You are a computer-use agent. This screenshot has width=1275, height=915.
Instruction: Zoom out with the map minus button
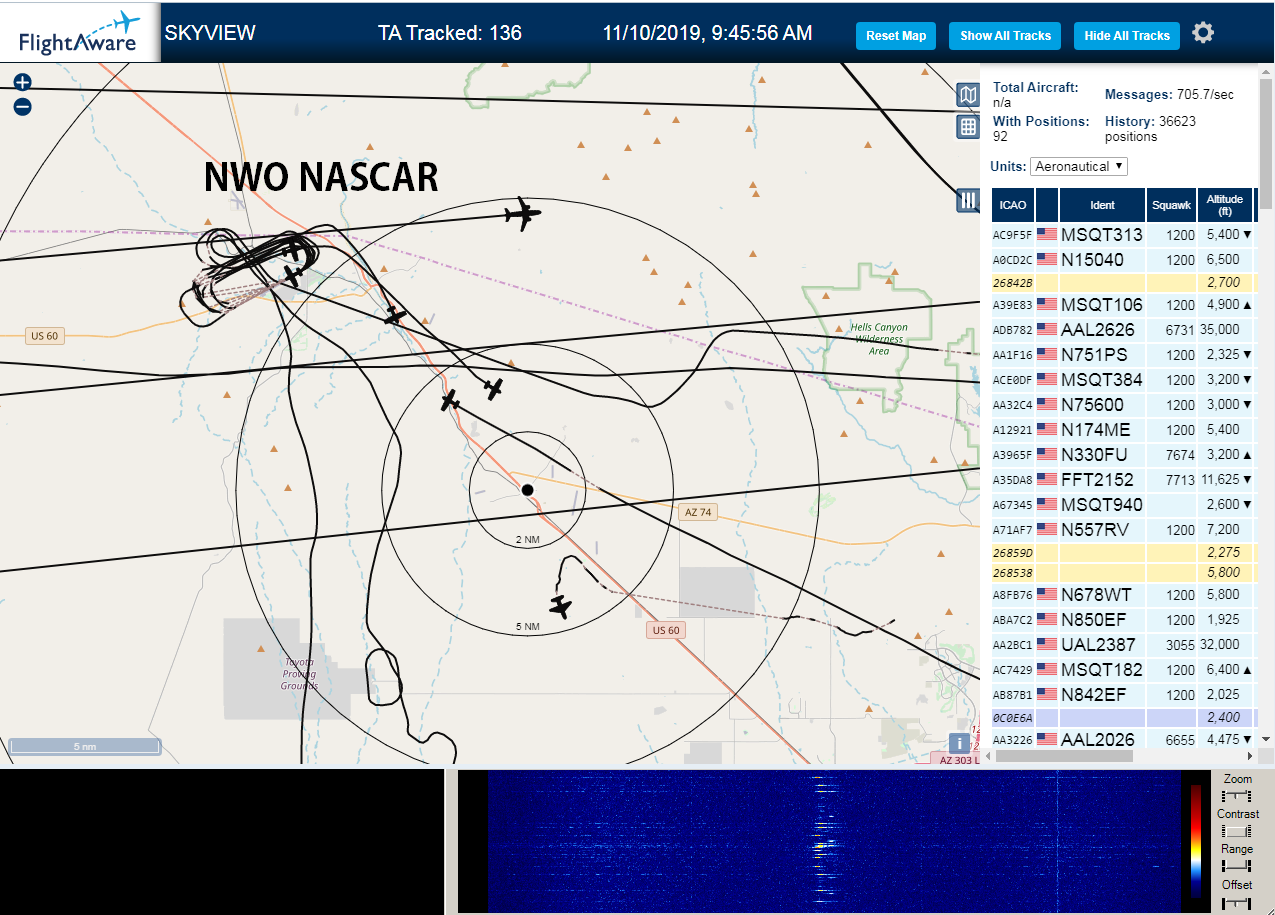pos(22,106)
